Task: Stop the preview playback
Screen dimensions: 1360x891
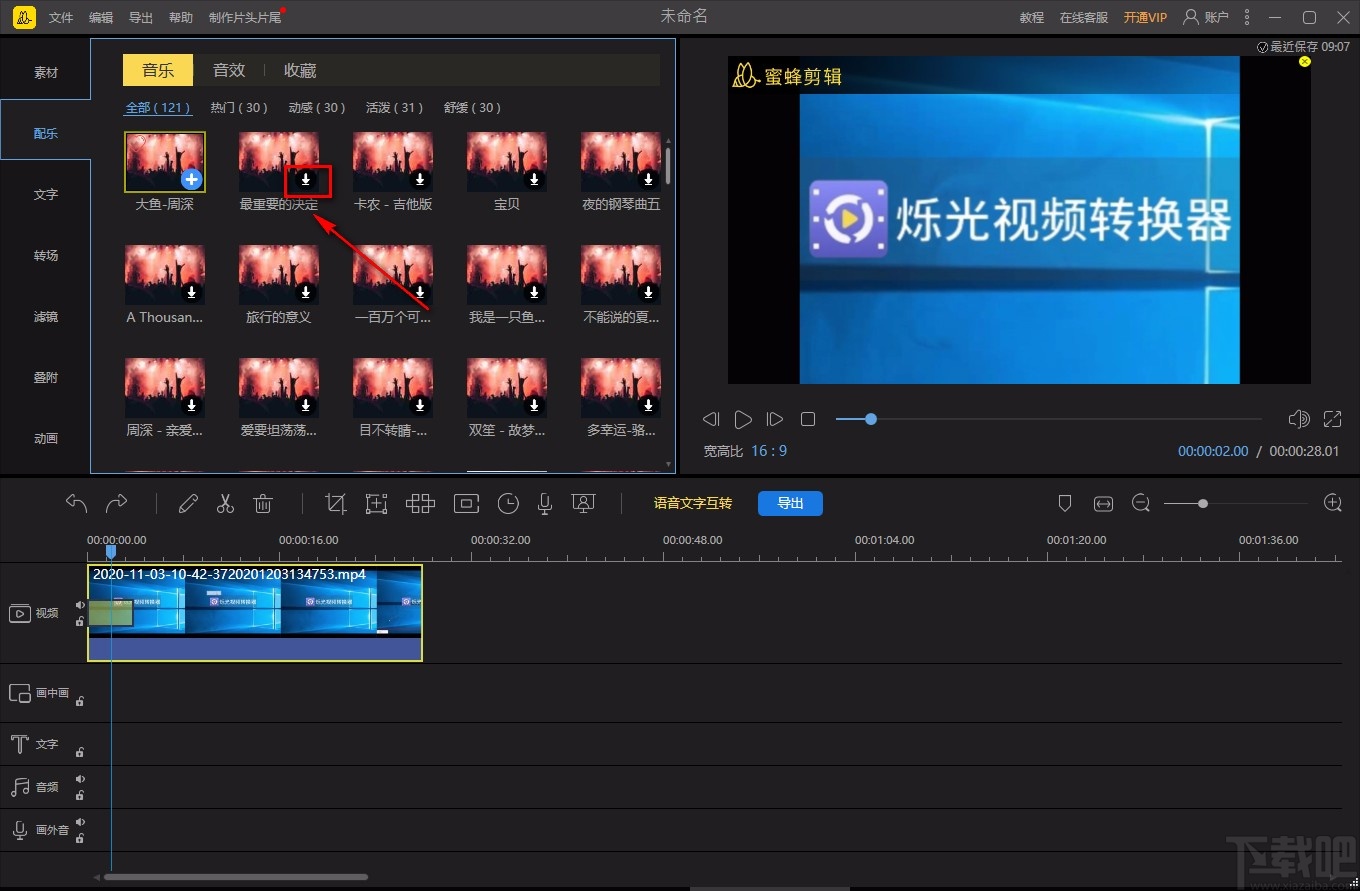Action: [808, 419]
